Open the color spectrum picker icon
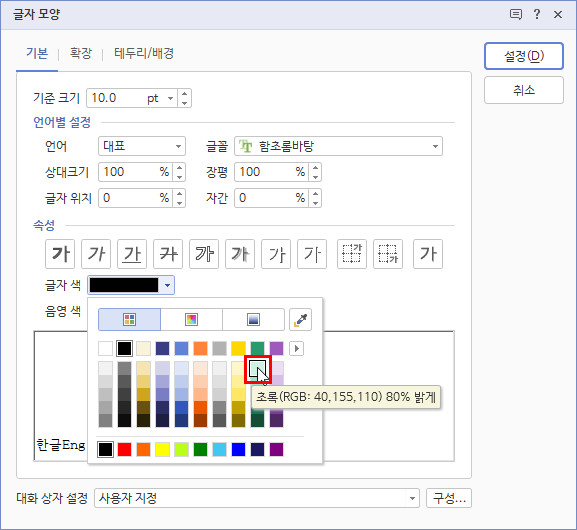This screenshot has height=530, width=577. pyautogui.click(x=191, y=319)
